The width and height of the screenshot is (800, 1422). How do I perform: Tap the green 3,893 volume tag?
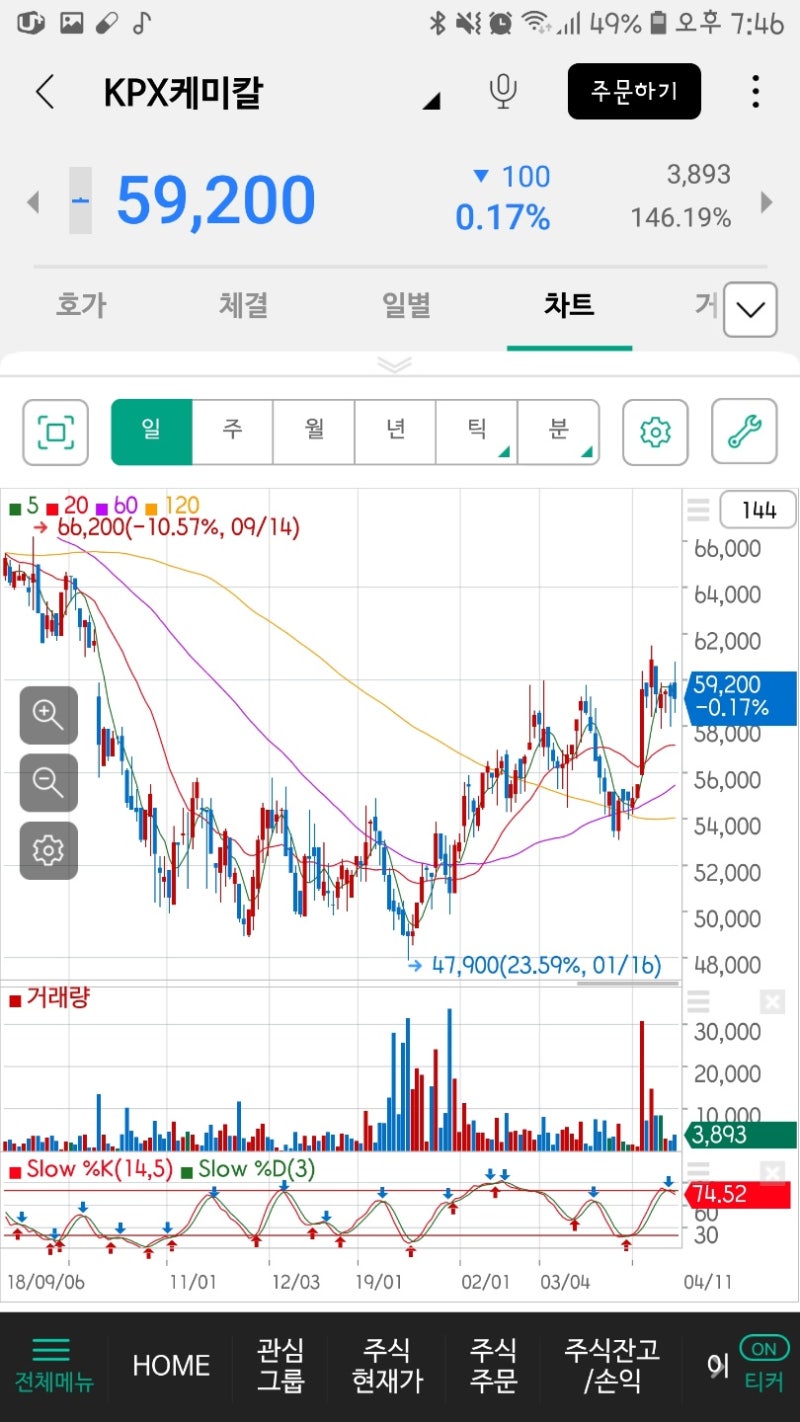[742, 1135]
